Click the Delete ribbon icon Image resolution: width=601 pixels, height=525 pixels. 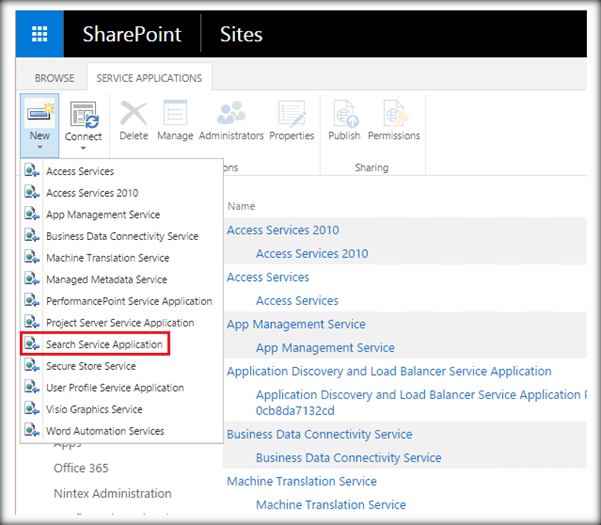pos(134,115)
